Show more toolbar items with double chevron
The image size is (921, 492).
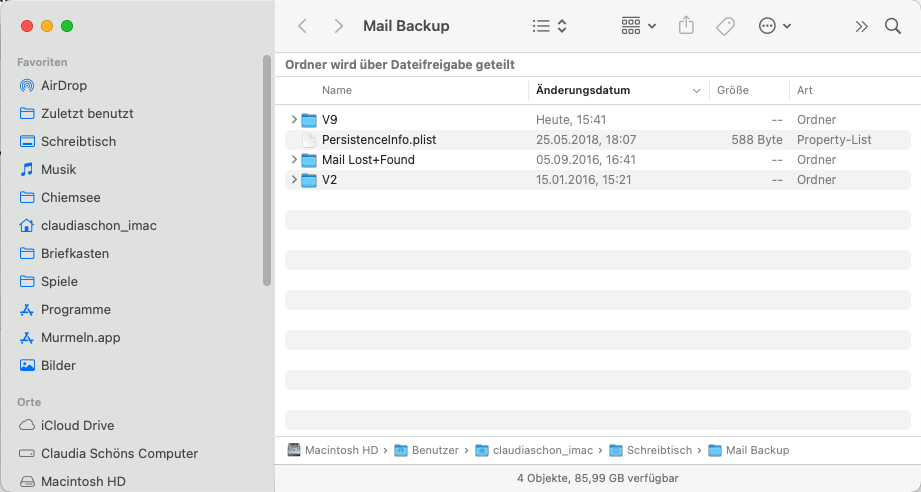click(x=861, y=26)
